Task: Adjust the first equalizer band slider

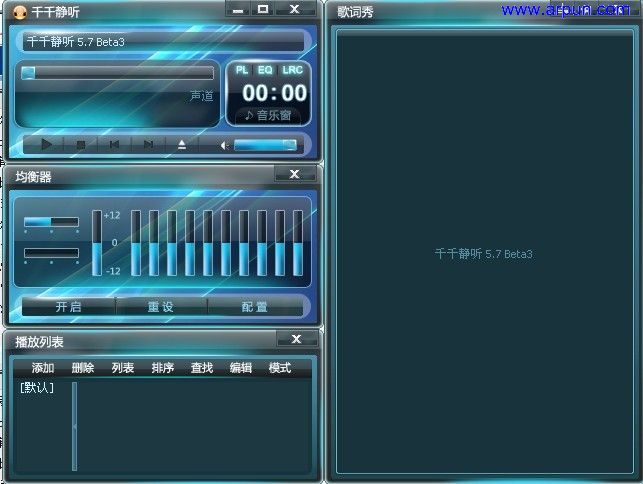Action: [x=136, y=243]
